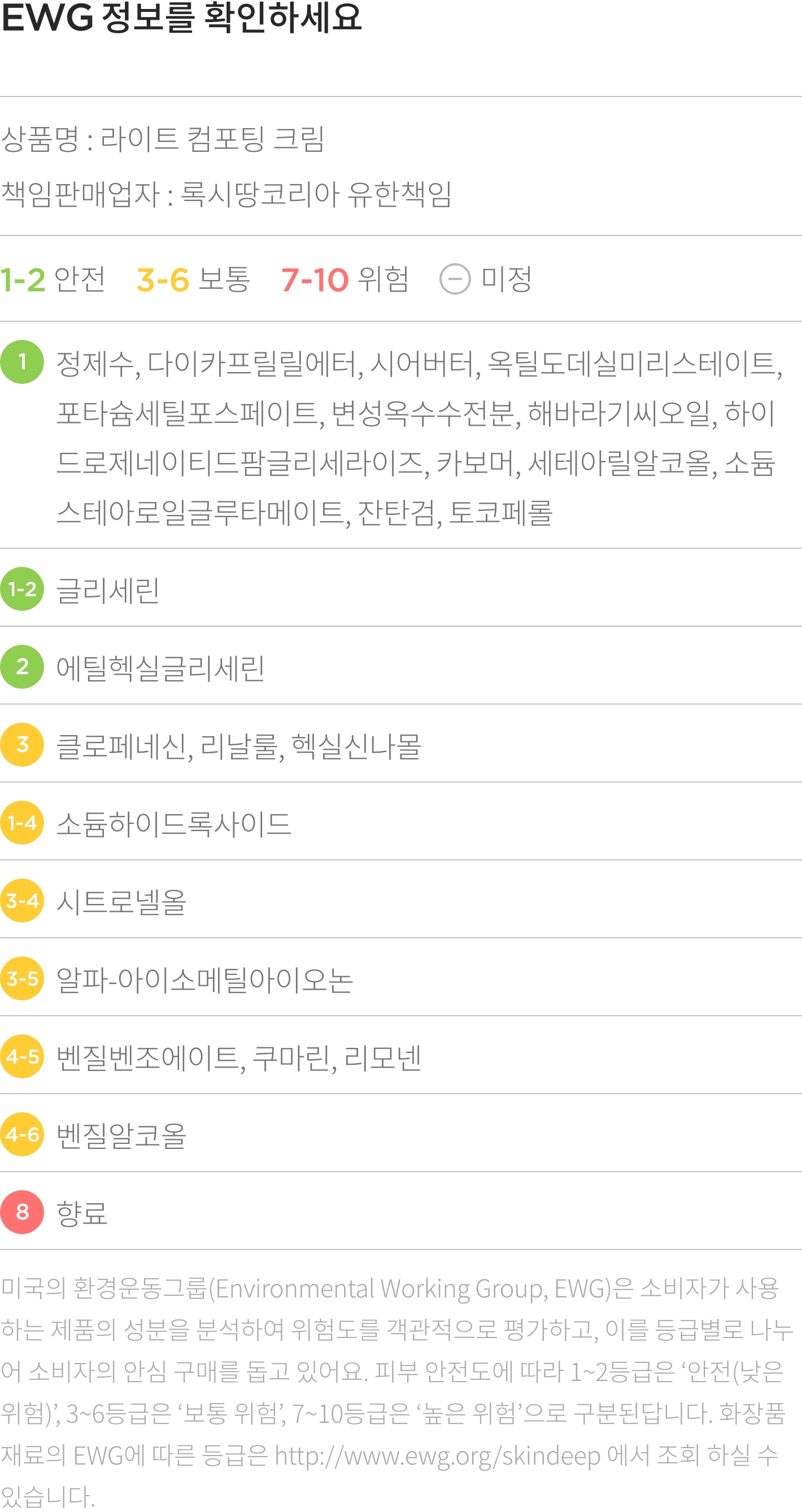This screenshot has width=802, height=1512.
Task: Click the 향료 ingredient text
Action: click(81, 1213)
